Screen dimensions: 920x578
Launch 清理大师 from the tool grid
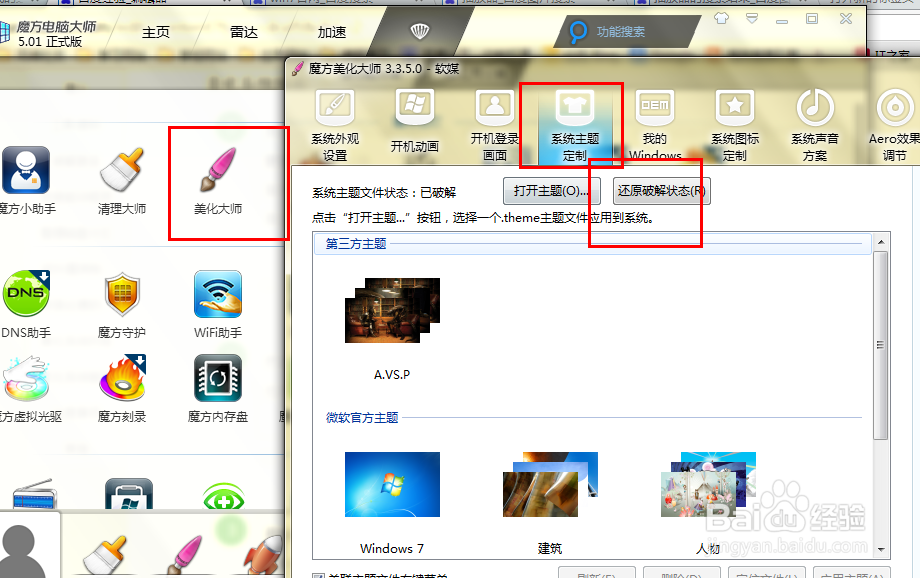coord(122,170)
